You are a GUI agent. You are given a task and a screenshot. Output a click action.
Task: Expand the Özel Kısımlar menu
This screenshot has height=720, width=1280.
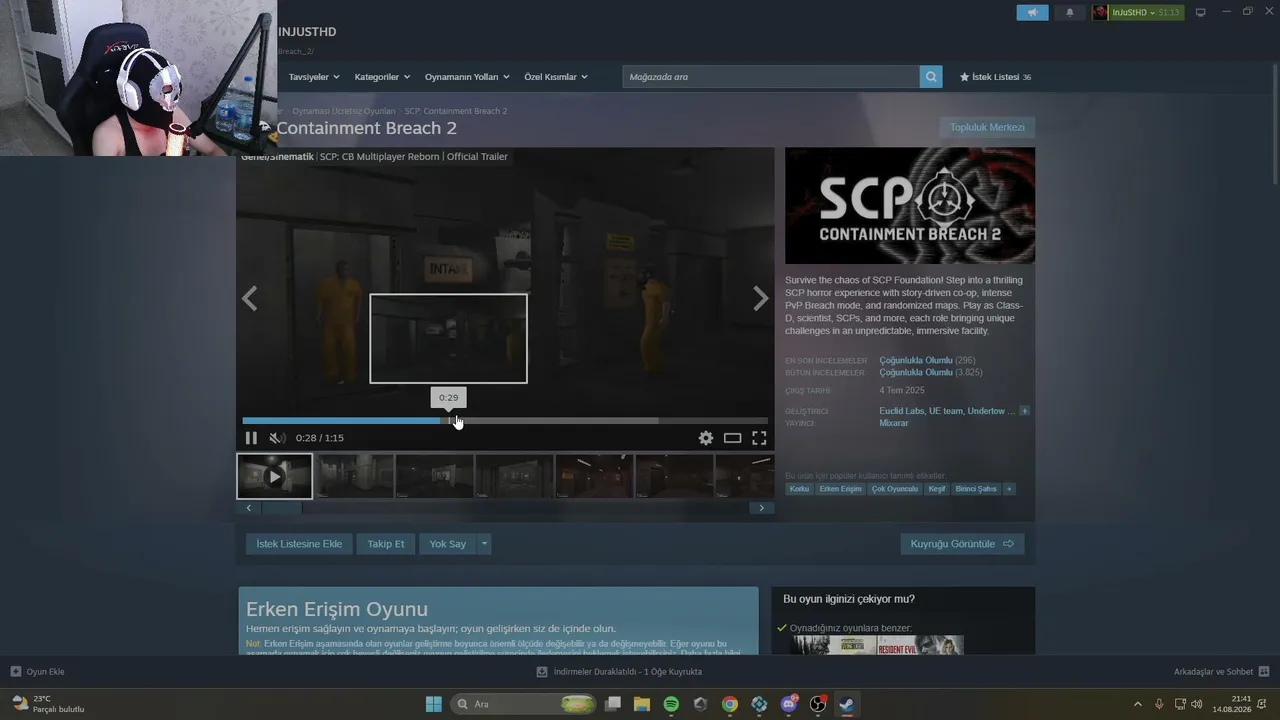pyautogui.click(x=556, y=77)
